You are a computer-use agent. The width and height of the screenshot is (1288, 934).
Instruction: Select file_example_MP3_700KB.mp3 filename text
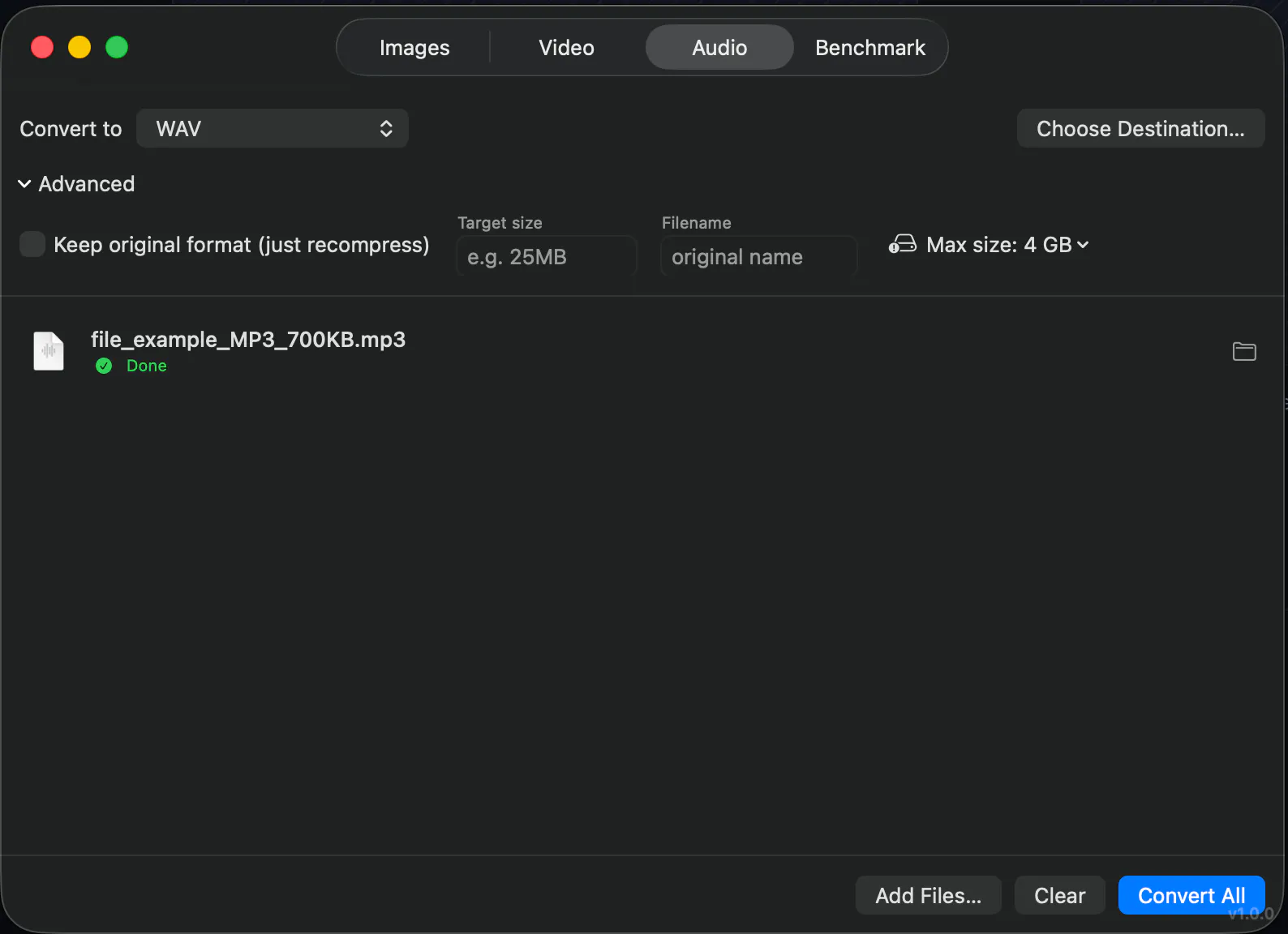pos(248,339)
